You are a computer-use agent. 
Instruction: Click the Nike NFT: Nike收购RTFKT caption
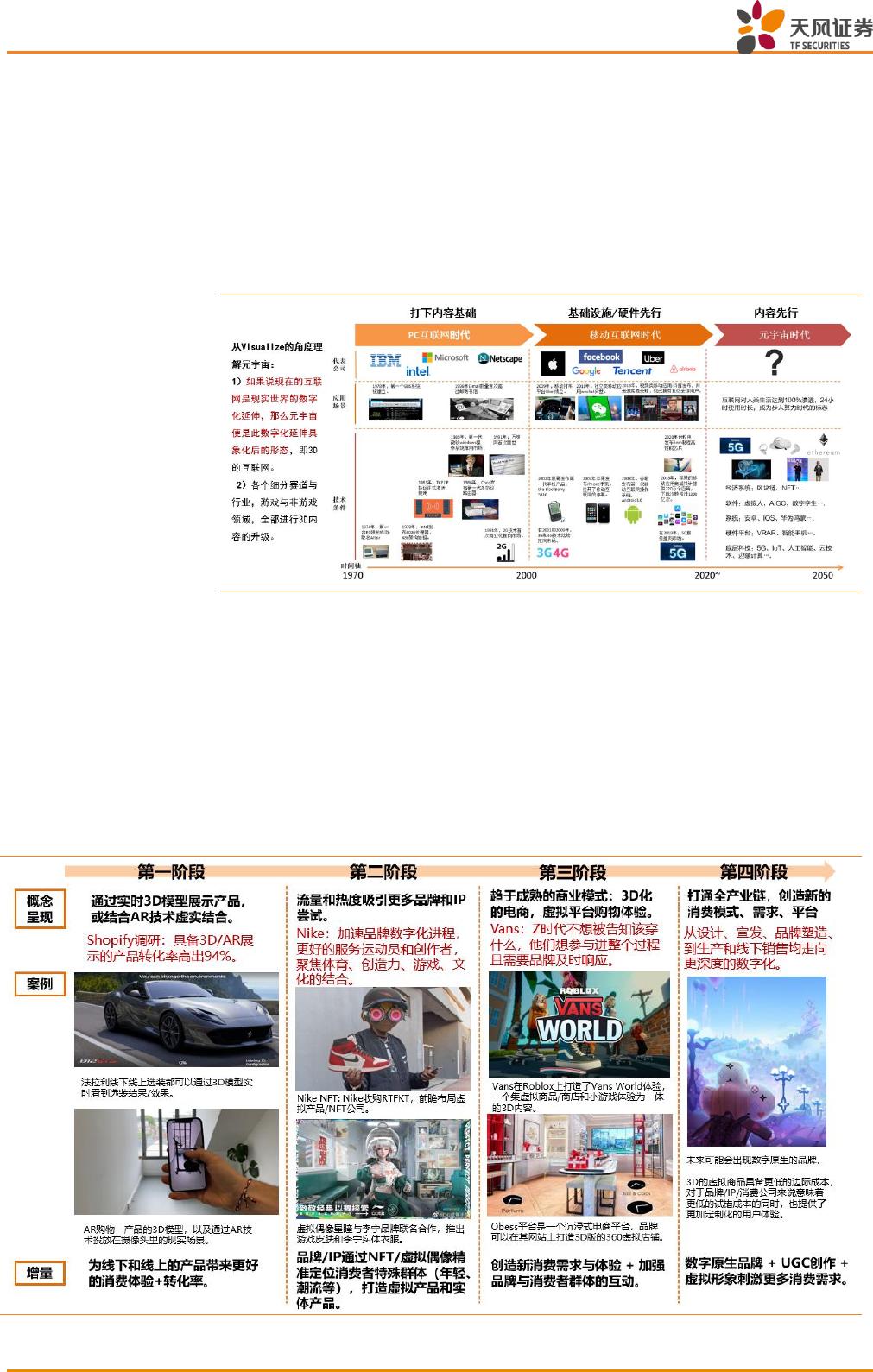pyautogui.click(x=381, y=1103)
